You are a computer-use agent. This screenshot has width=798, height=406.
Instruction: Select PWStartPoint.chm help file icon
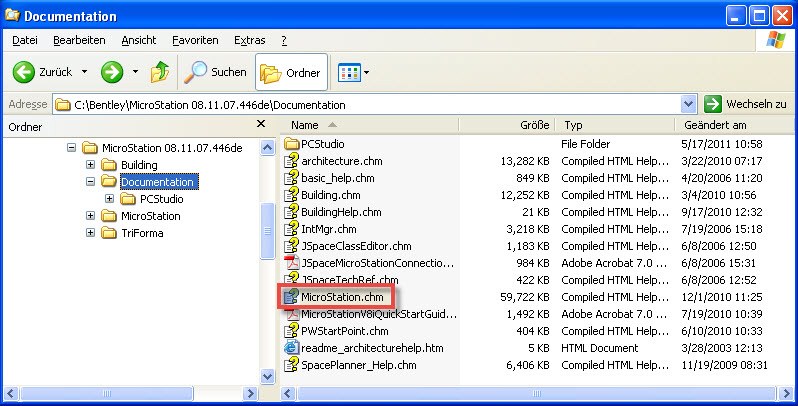(x=292, y=331)
